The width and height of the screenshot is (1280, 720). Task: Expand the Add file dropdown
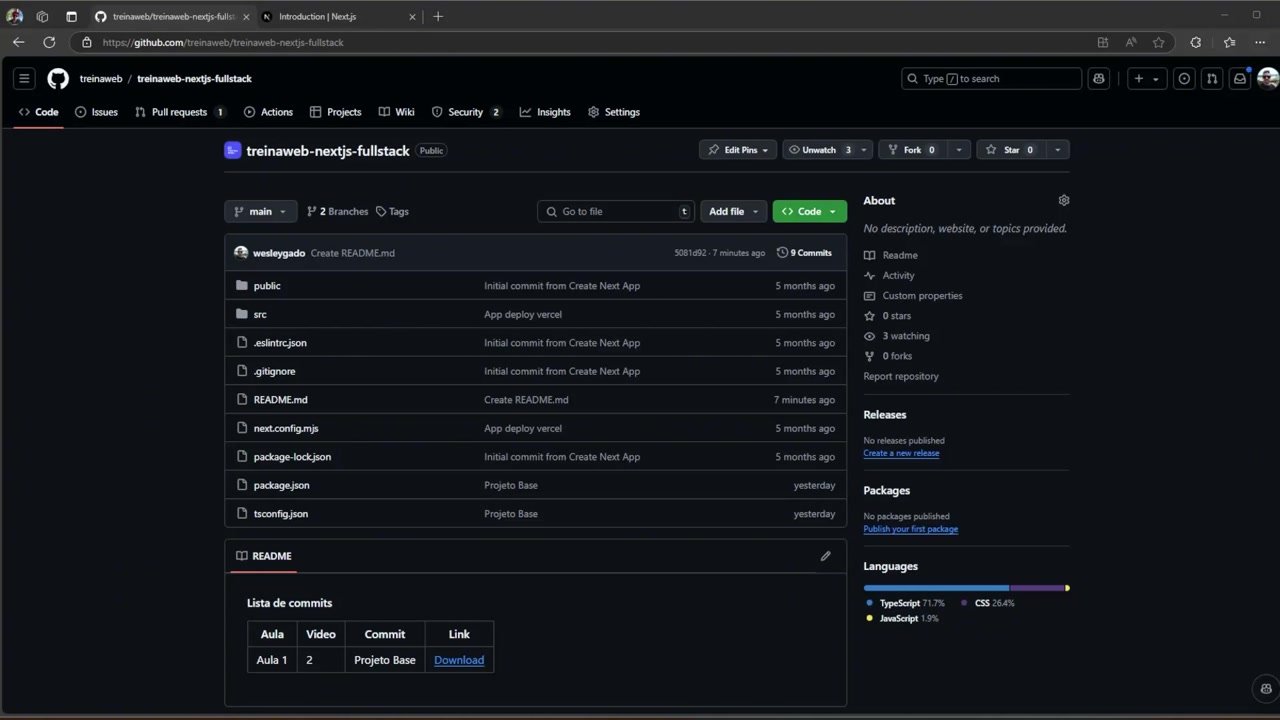pos(734,211)
